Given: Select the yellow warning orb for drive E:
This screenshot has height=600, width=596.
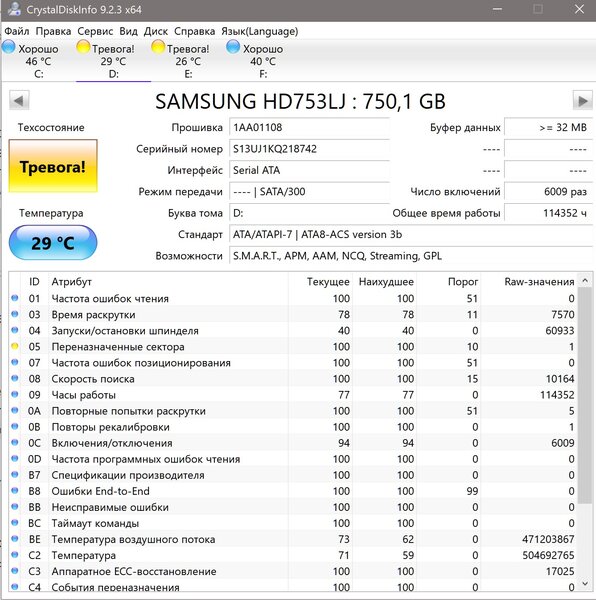Looking at the screenshot, I should point(158,47).
